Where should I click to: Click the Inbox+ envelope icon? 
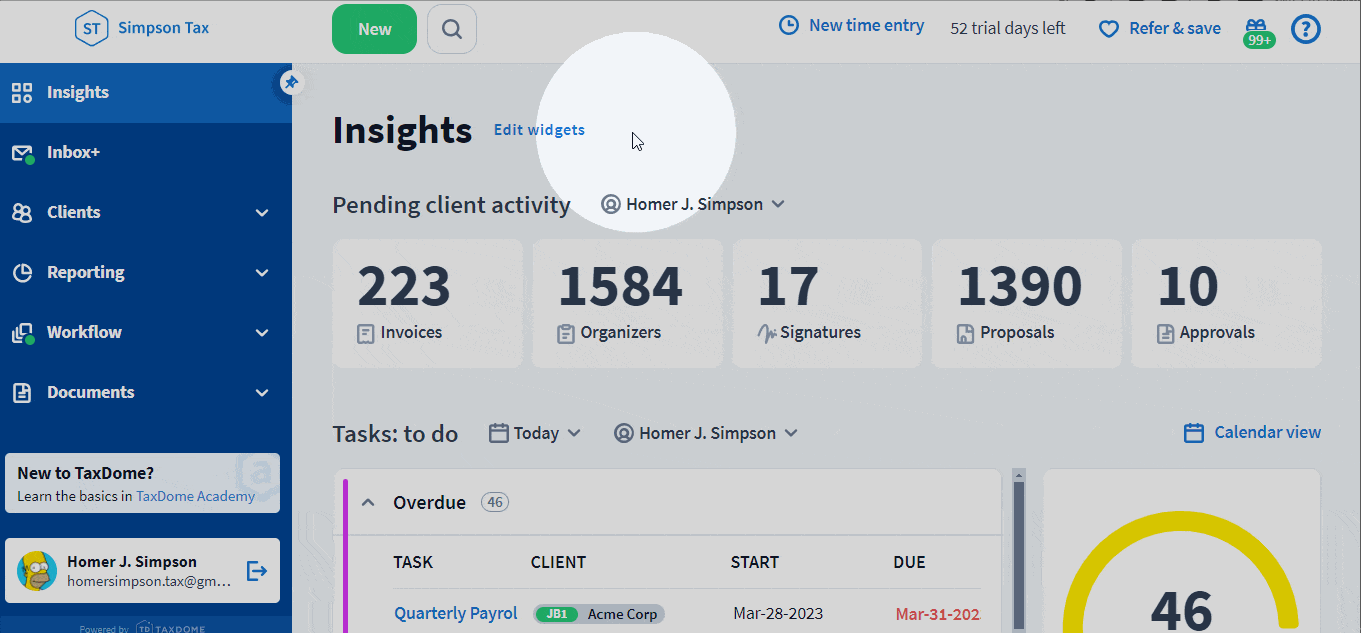[22, 153]
